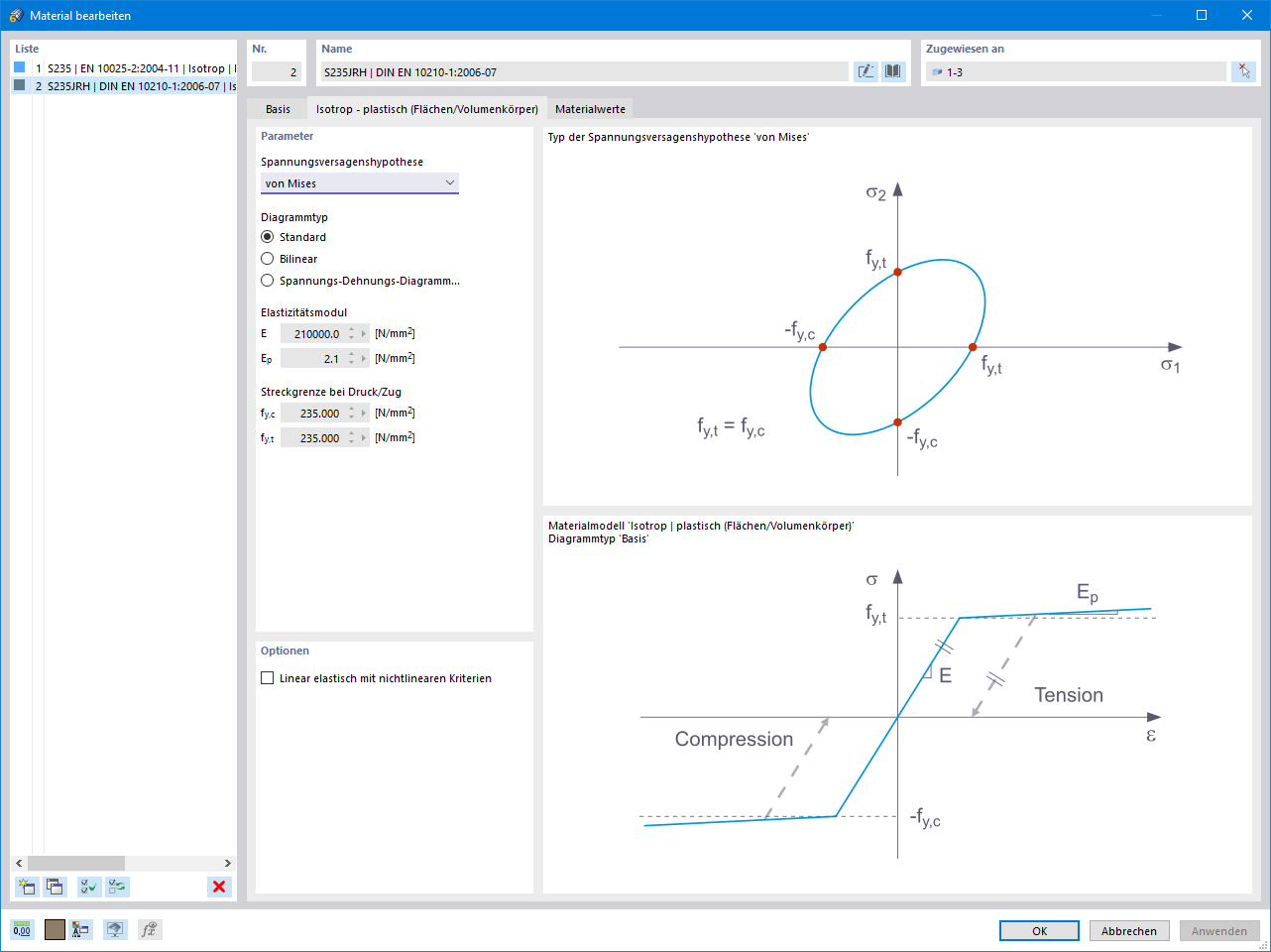
Task: Click the spinner of the E modulus field
Action: pos(351,334)
